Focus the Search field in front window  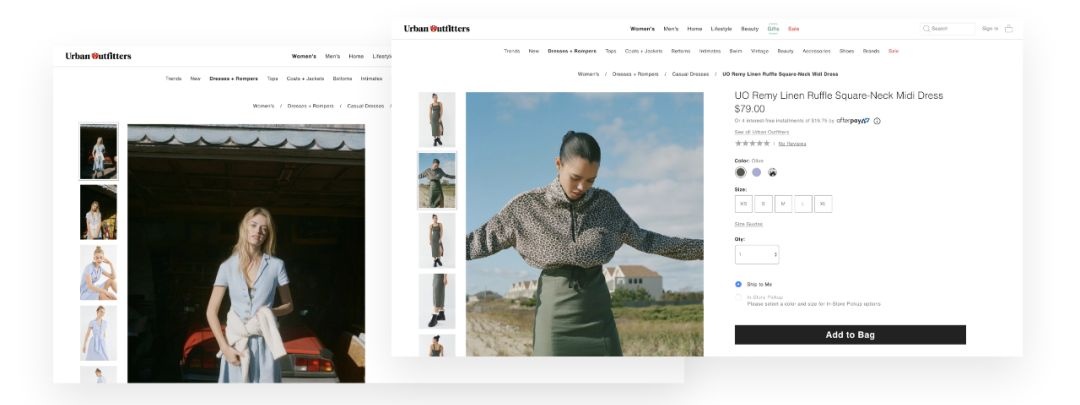tap(948, 28)
